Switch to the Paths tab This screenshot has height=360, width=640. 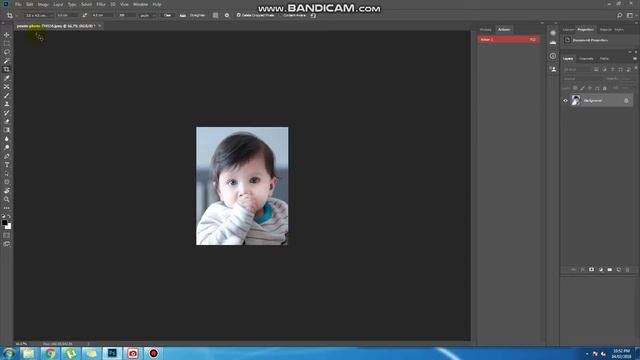604,59
